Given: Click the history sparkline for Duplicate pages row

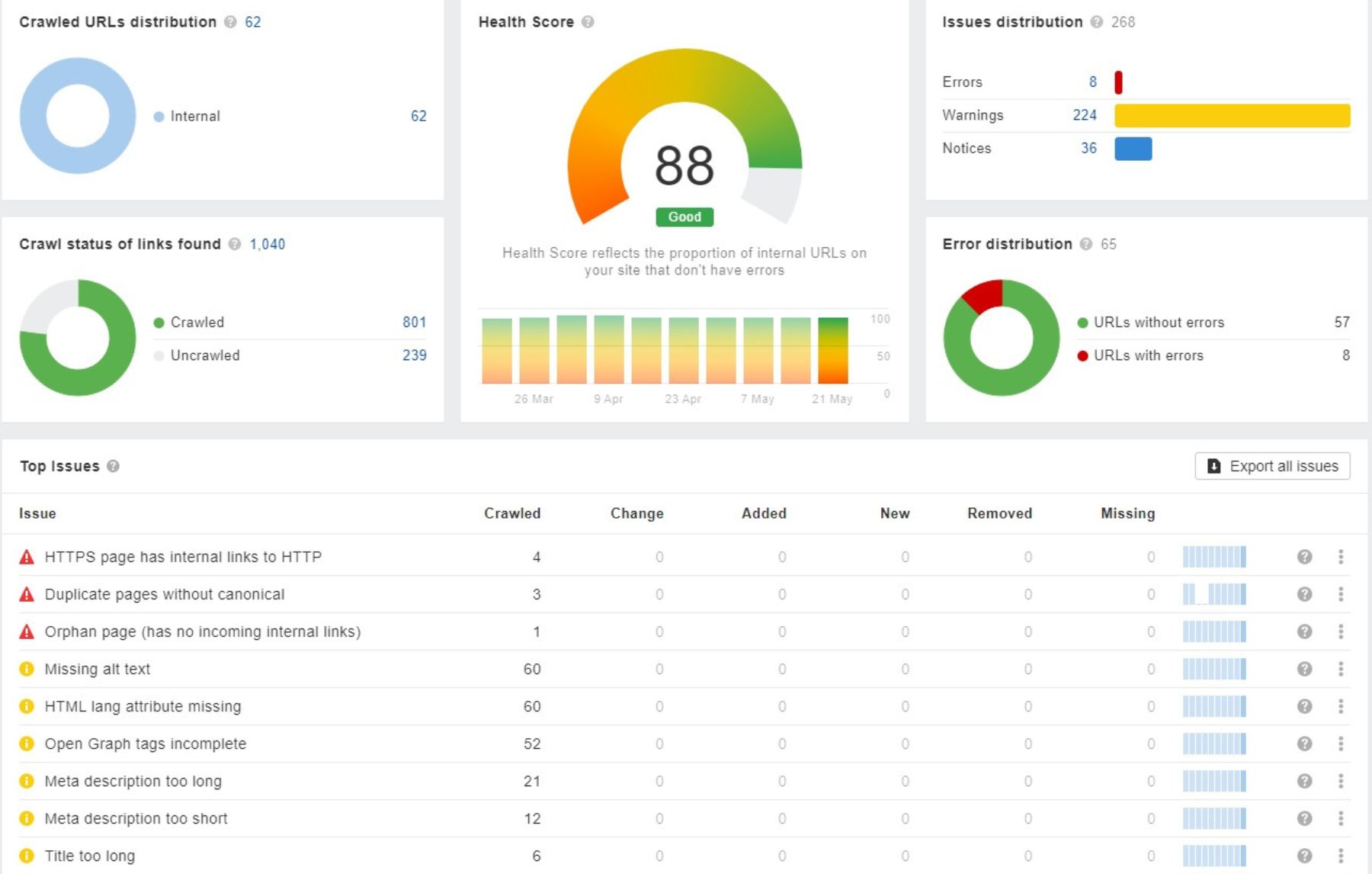Looking at the screenshot, I should click(1214, 594).
